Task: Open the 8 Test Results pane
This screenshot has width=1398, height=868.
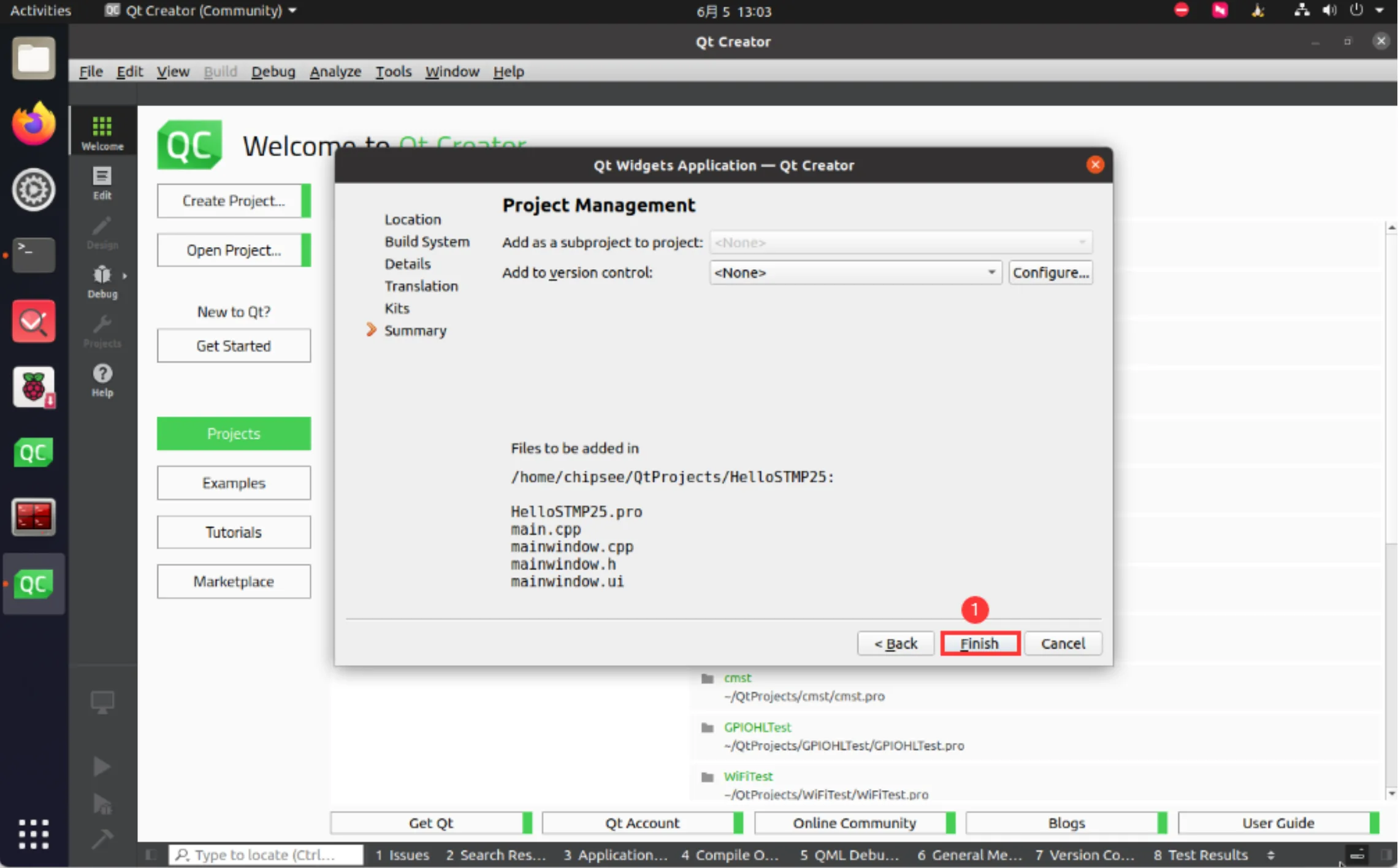Action: click(1201, 855)
